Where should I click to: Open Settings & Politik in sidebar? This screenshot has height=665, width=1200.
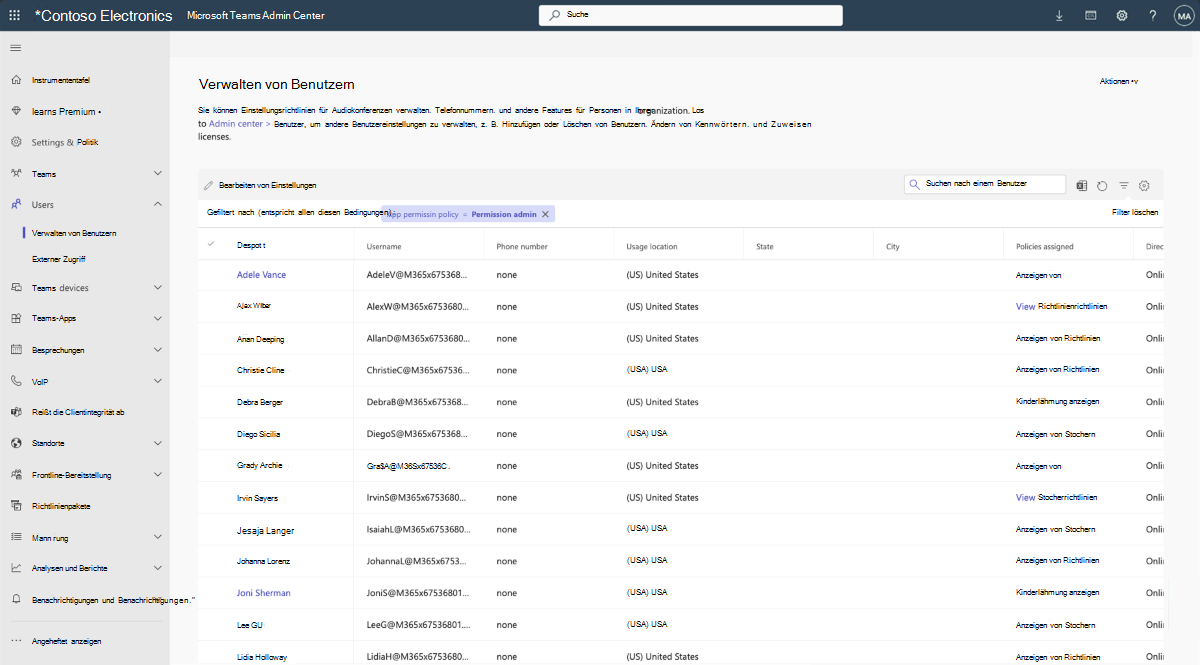coord(65,142)
